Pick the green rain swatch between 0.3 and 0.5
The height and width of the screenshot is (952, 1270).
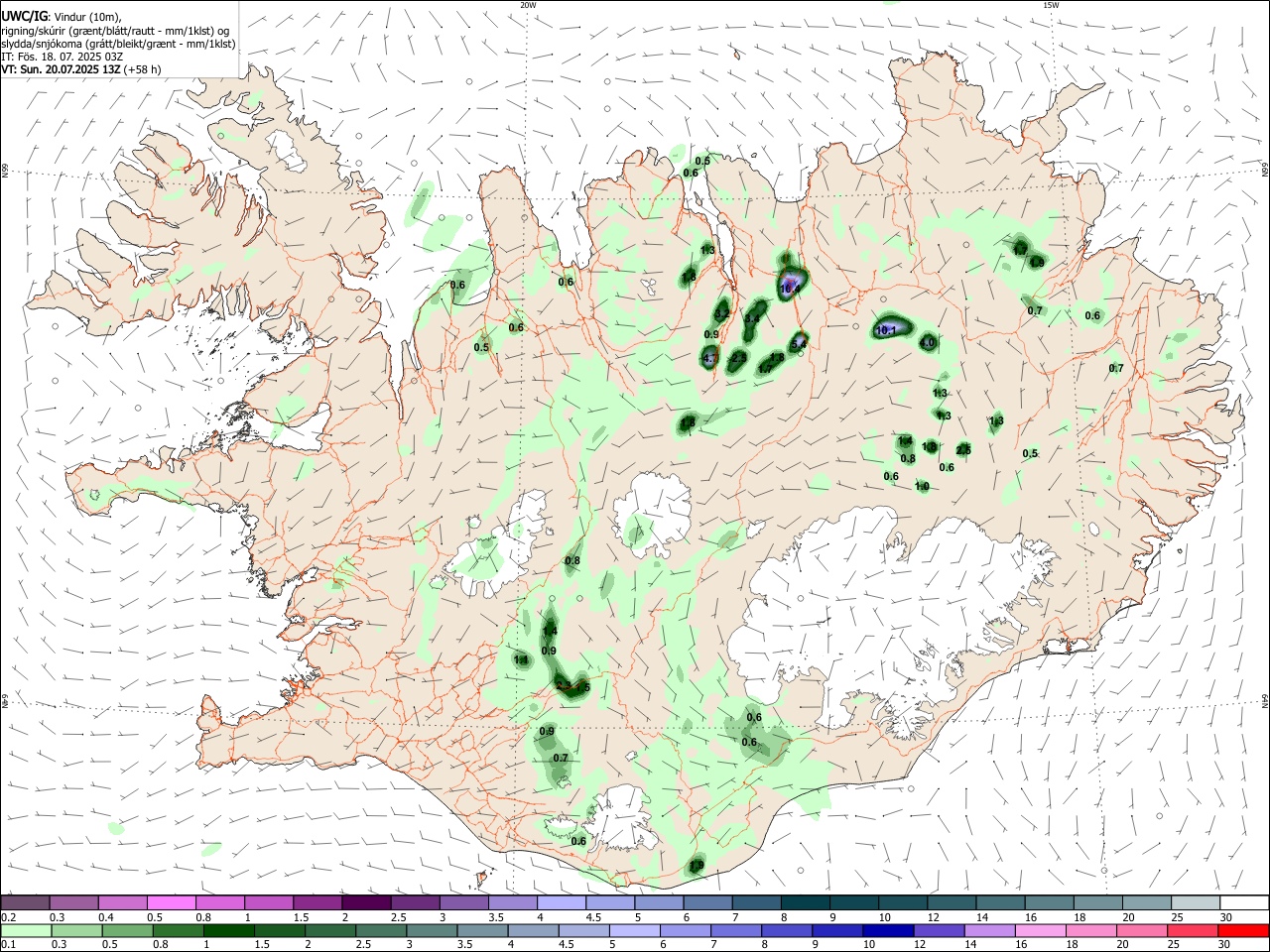76,931
